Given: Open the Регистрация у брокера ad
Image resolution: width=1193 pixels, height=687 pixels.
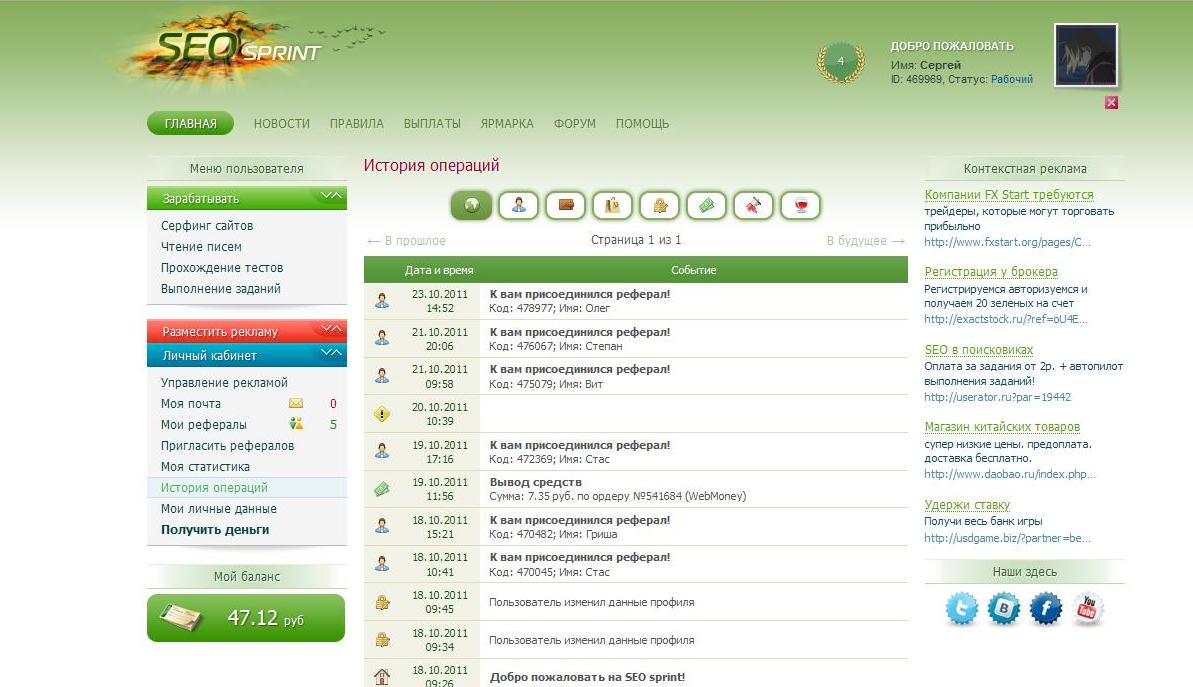Looking at the screenshot, I should coord(991,272).
